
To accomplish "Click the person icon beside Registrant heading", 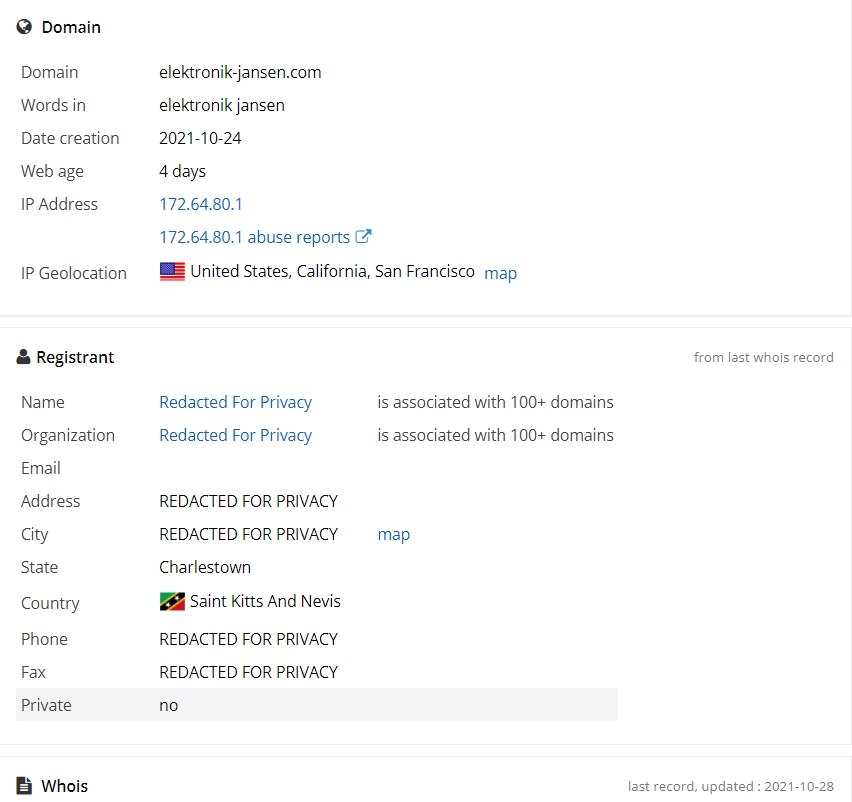I will click(23, 357).
